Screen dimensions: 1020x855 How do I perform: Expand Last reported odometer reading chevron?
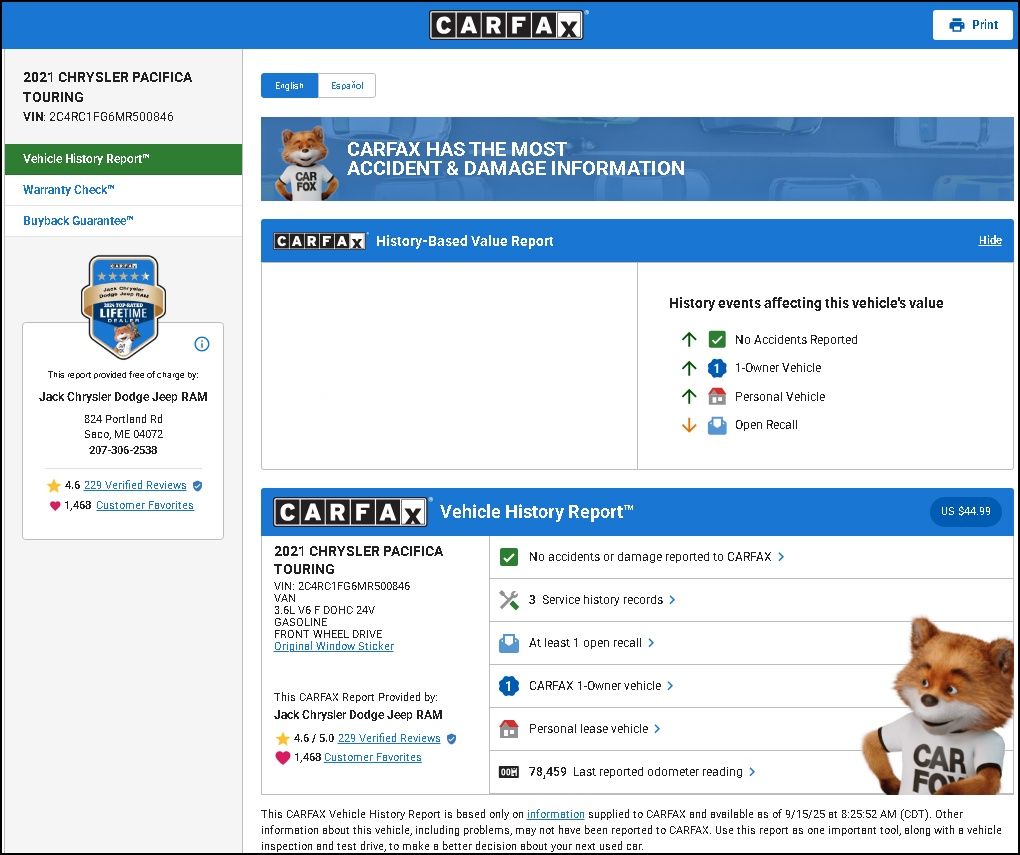[x=752, y=772]
